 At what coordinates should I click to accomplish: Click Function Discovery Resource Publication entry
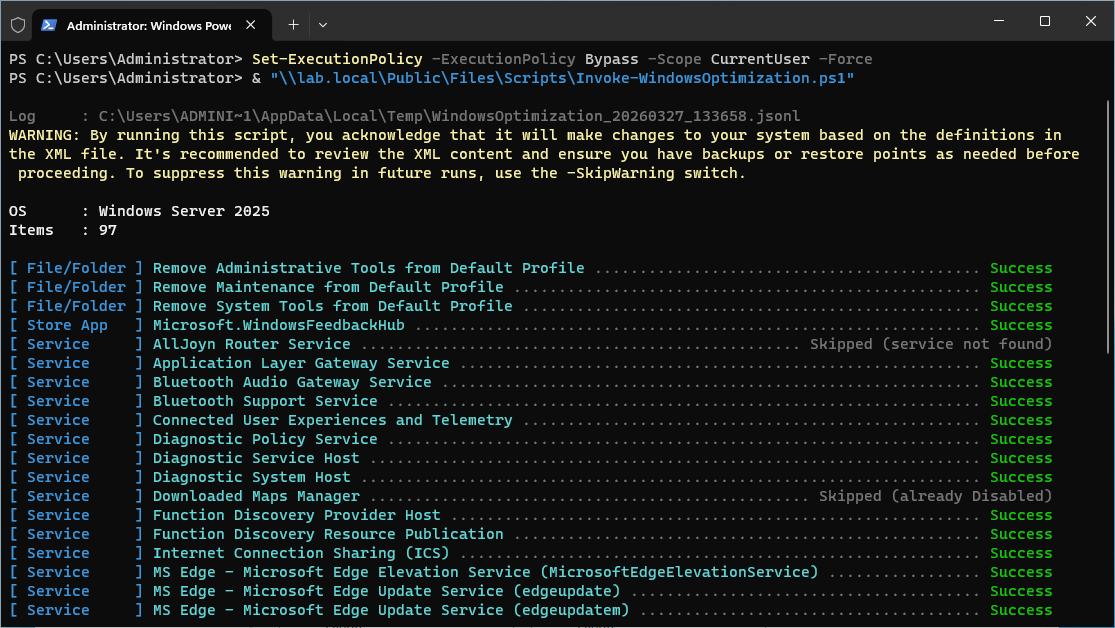pyautogui.click(x=328, y=534)
